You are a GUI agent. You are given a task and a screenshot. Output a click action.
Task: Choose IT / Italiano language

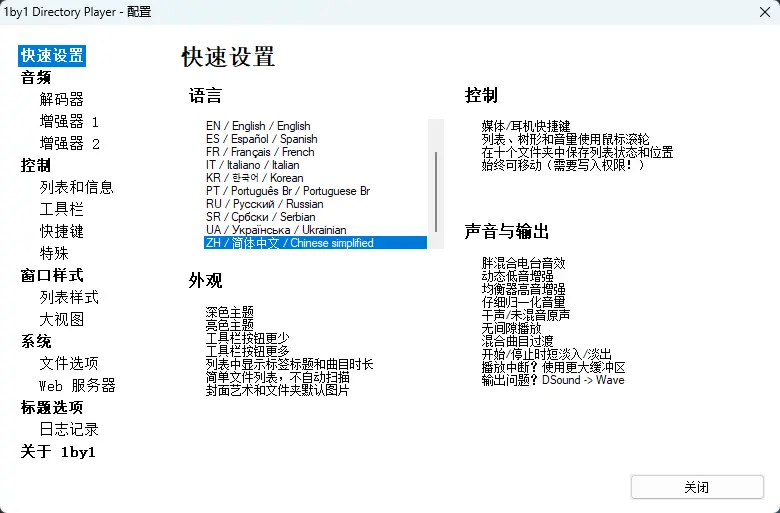(315, 165)
